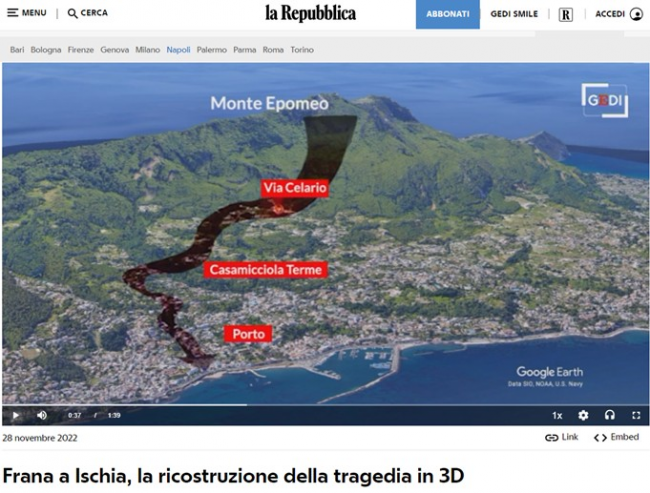Open the R premium icon

566,14
